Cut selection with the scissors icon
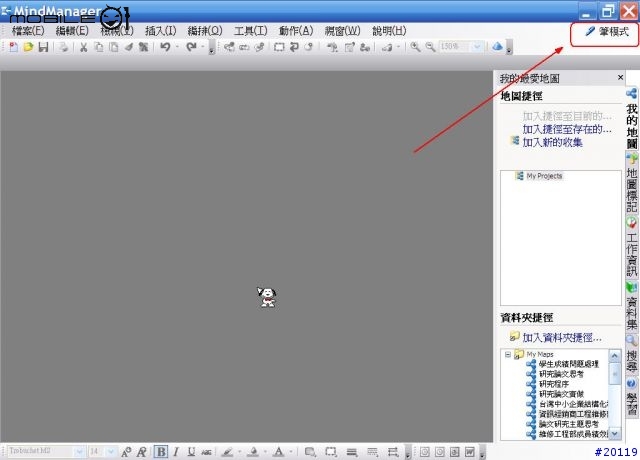The width and height of the screenshot is (640, 460). point(83,47)
